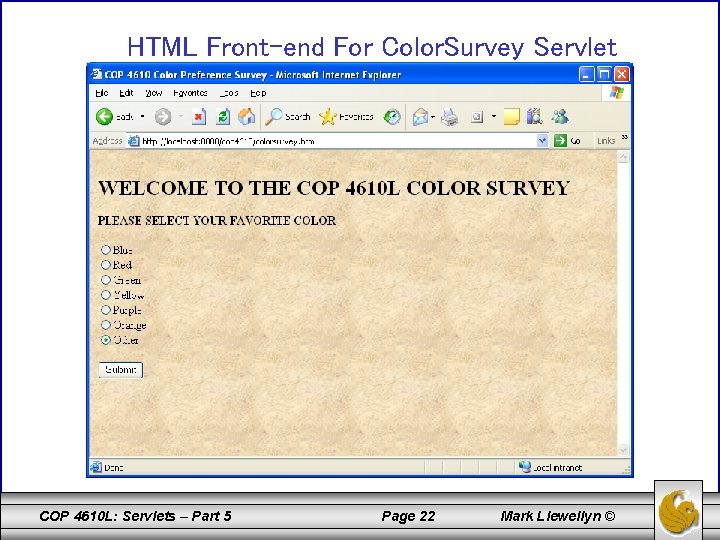Open the Edit menu

pyautogui.click(x=126, y=93)
